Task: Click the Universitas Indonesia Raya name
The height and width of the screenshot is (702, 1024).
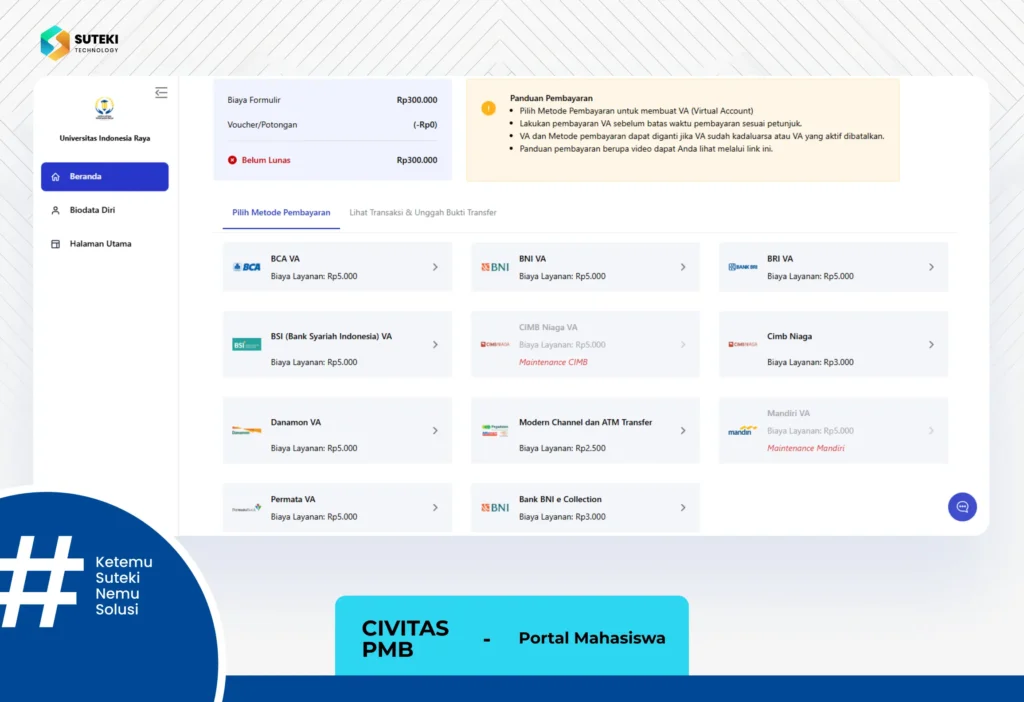Action: (x=104, y=138)
